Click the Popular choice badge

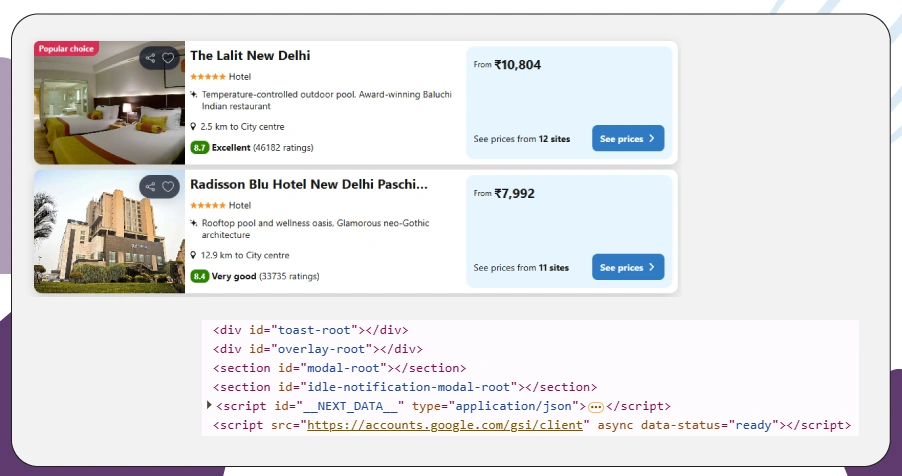point(66,48)
